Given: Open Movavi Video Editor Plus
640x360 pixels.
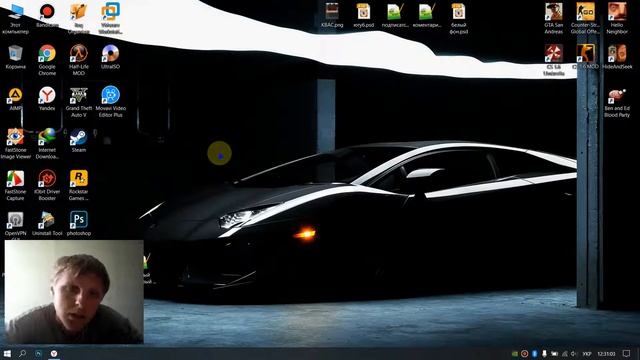Looking at the screenshot, I should pos(110,102).
